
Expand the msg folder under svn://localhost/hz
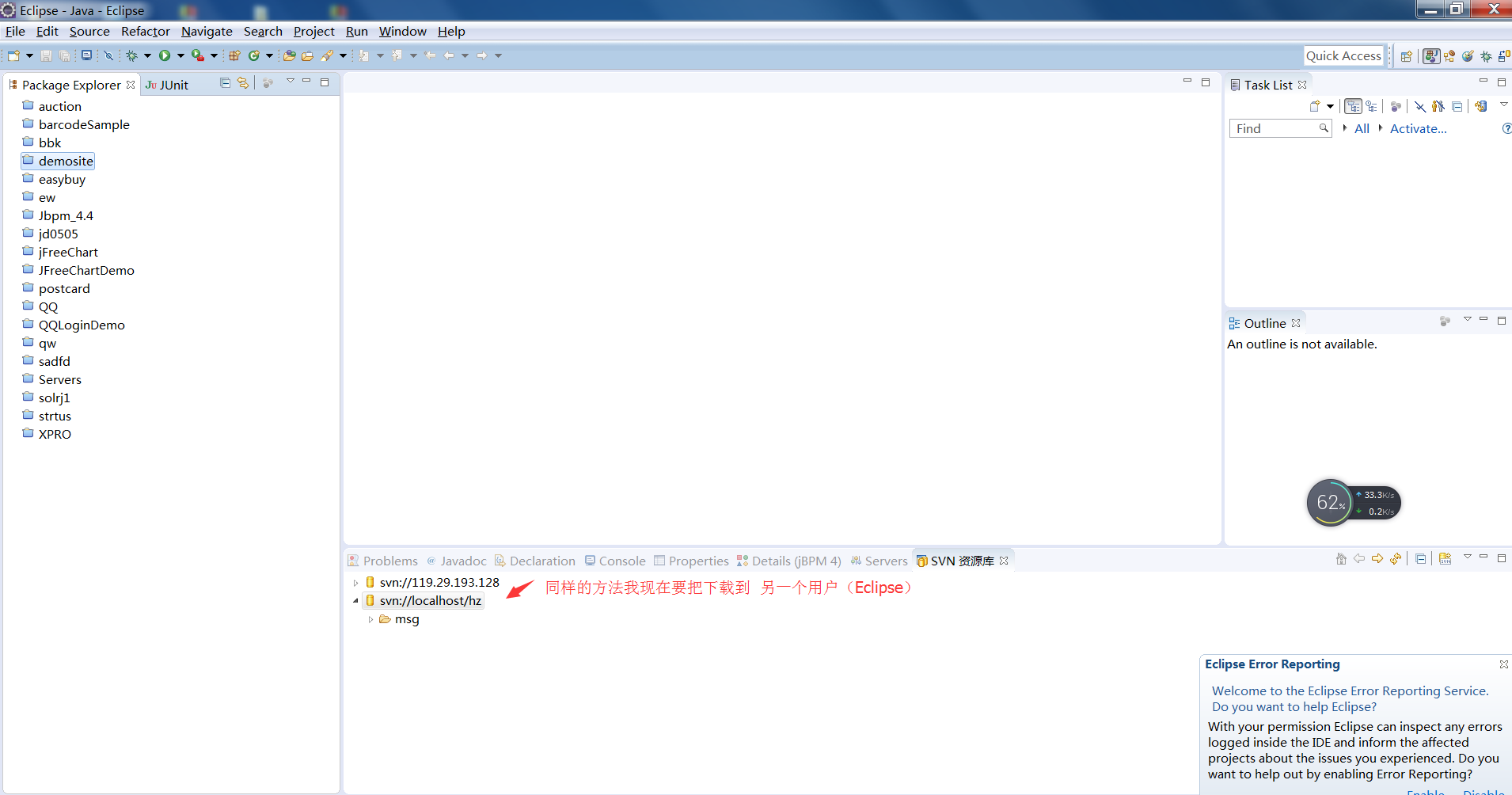pos(370,619)
